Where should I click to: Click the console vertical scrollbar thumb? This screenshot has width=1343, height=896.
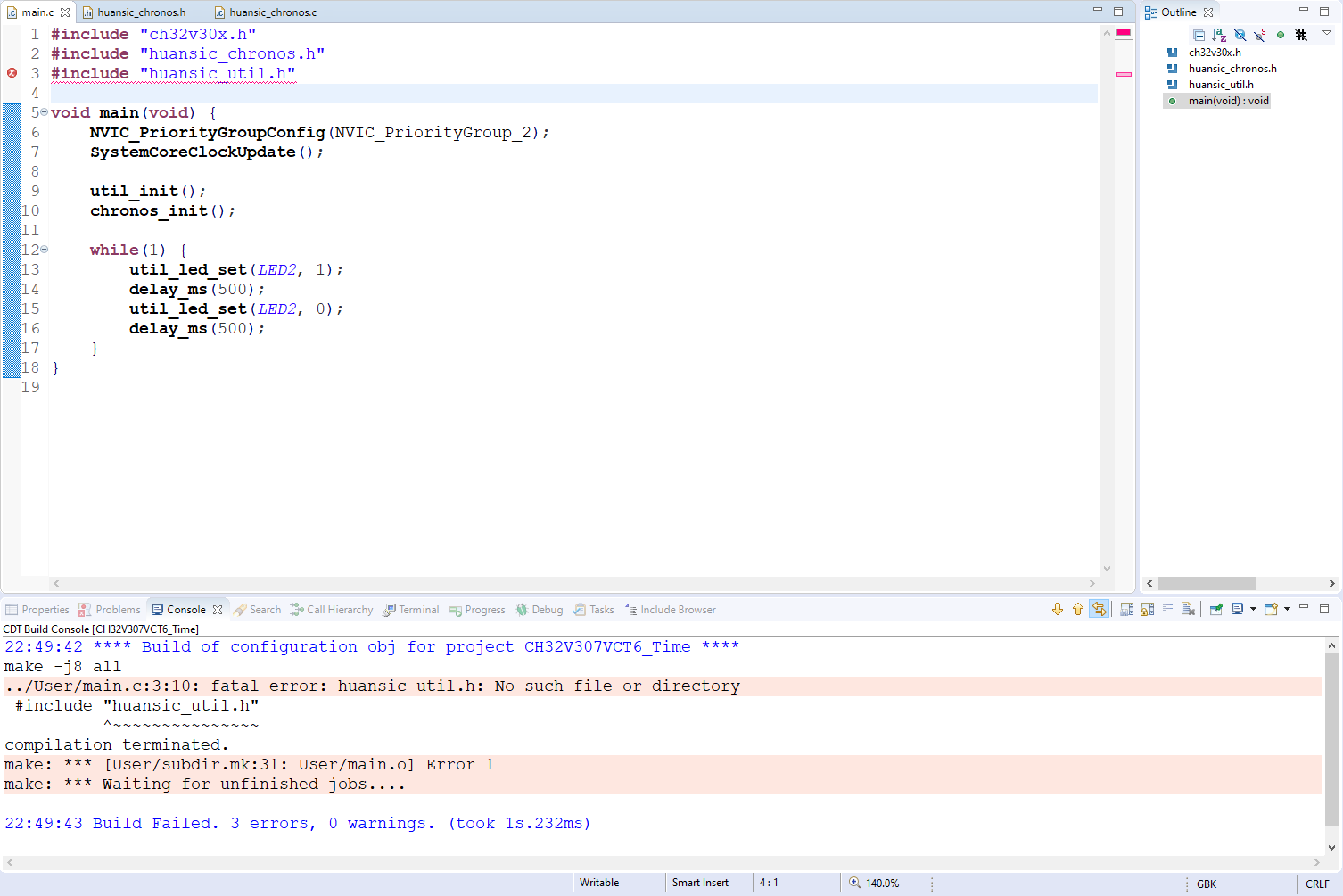[1331, 739]
